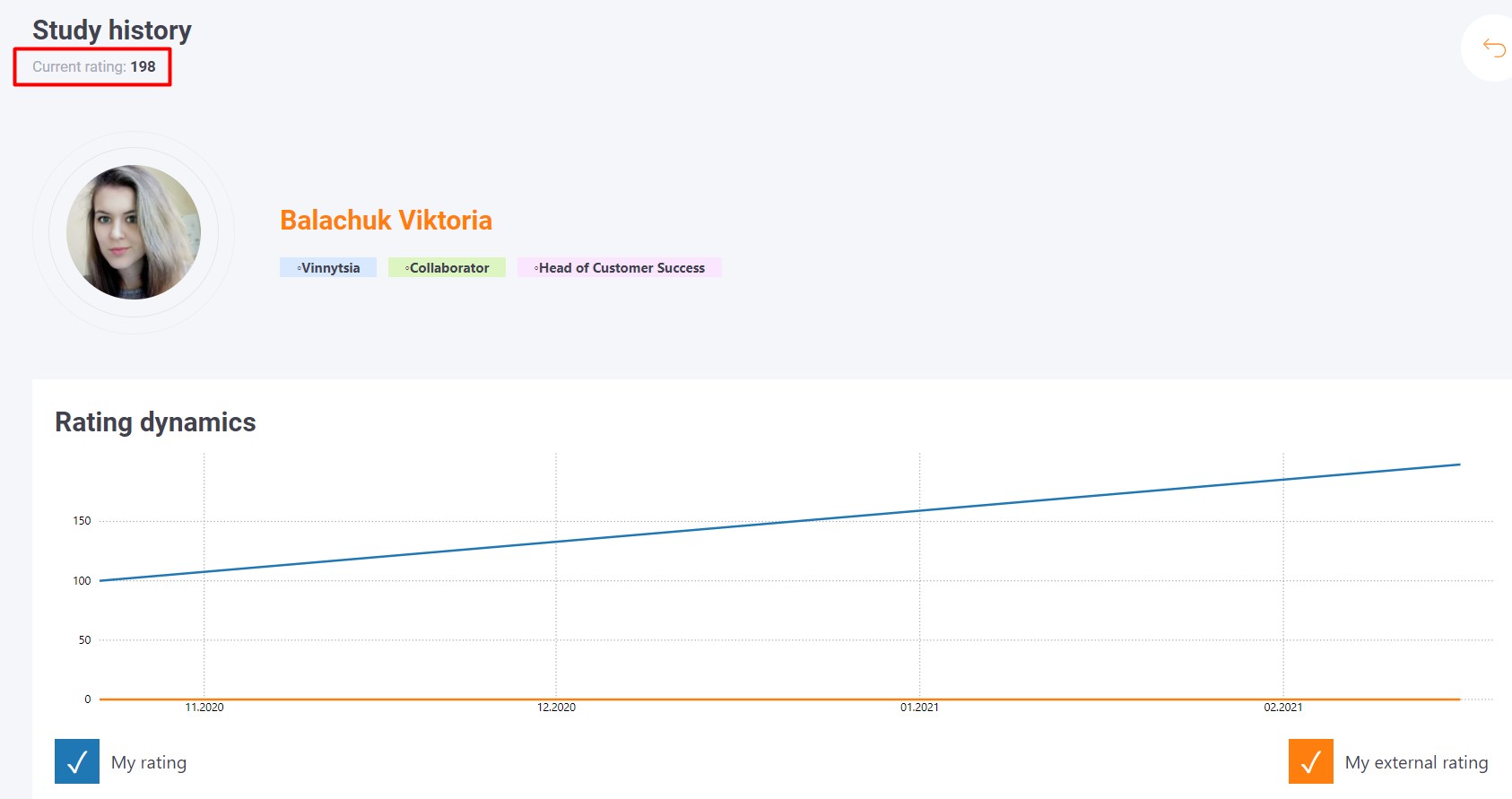Click the orange external rating chart line
Screen dimensions: 1512x799
pos(780,699)
